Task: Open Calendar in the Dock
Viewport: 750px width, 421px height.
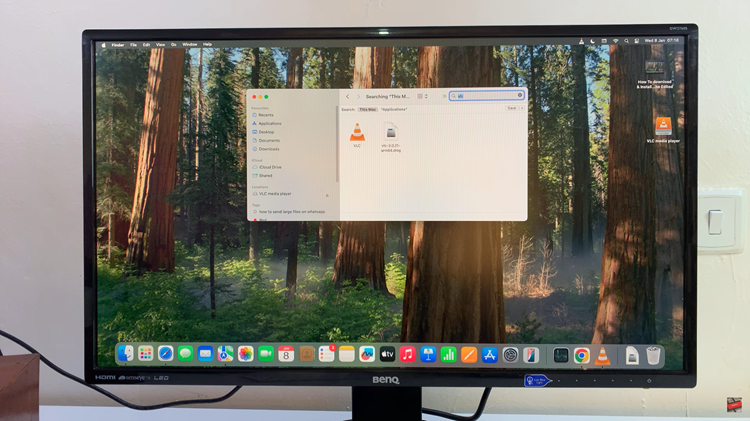Action: 286,354
